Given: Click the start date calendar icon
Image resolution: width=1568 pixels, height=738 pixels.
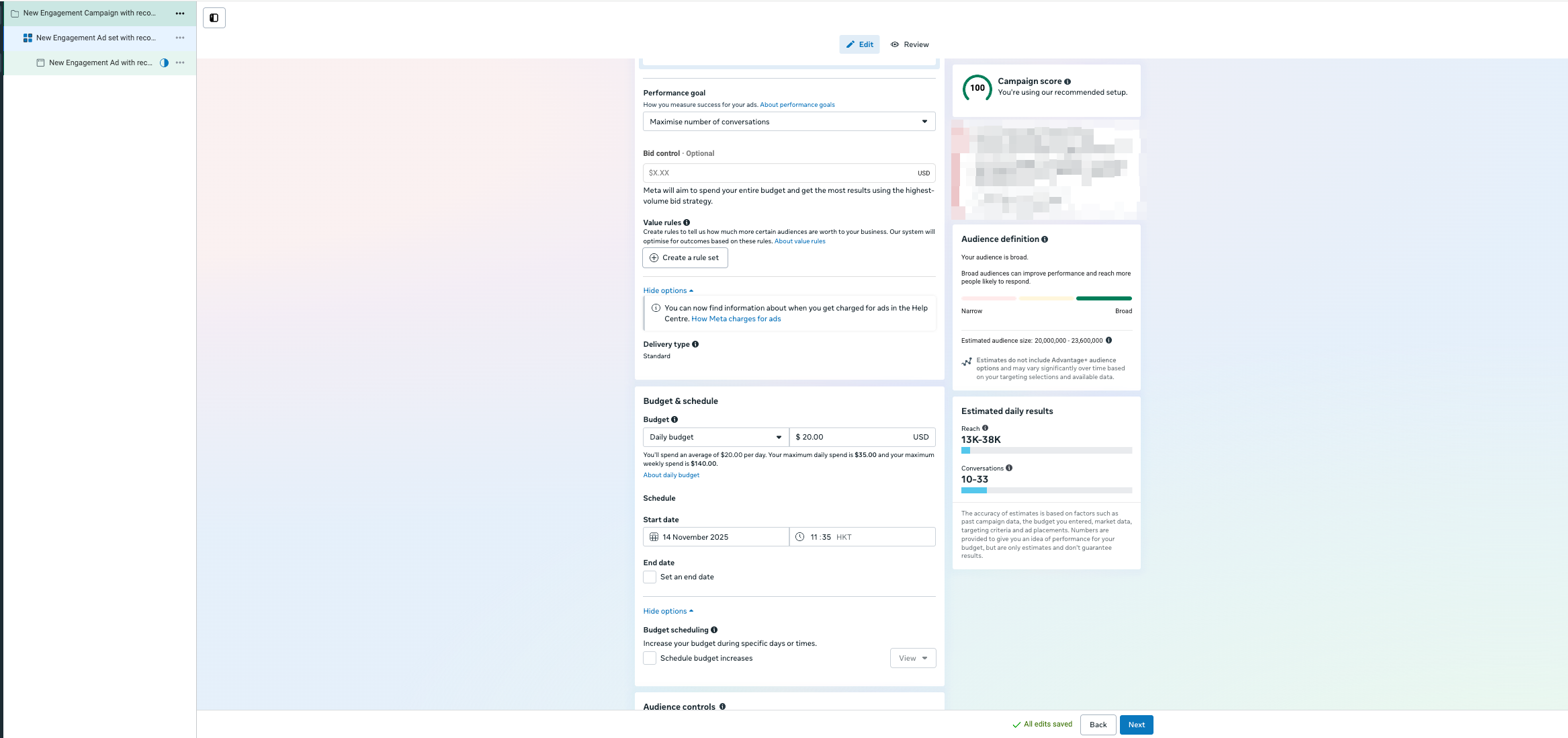Looking at the screenshot, I should [654, 537].
